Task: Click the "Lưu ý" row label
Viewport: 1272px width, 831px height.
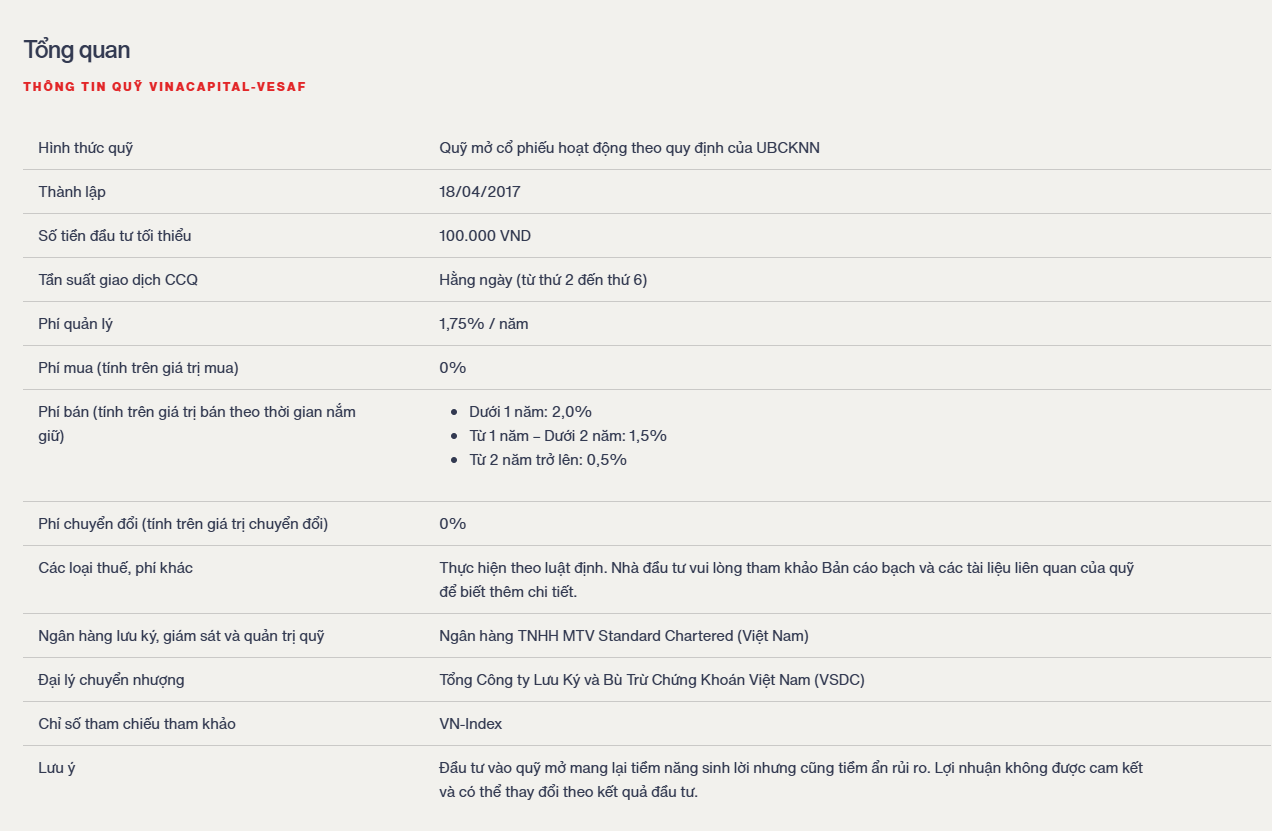Action: (56, 768)
